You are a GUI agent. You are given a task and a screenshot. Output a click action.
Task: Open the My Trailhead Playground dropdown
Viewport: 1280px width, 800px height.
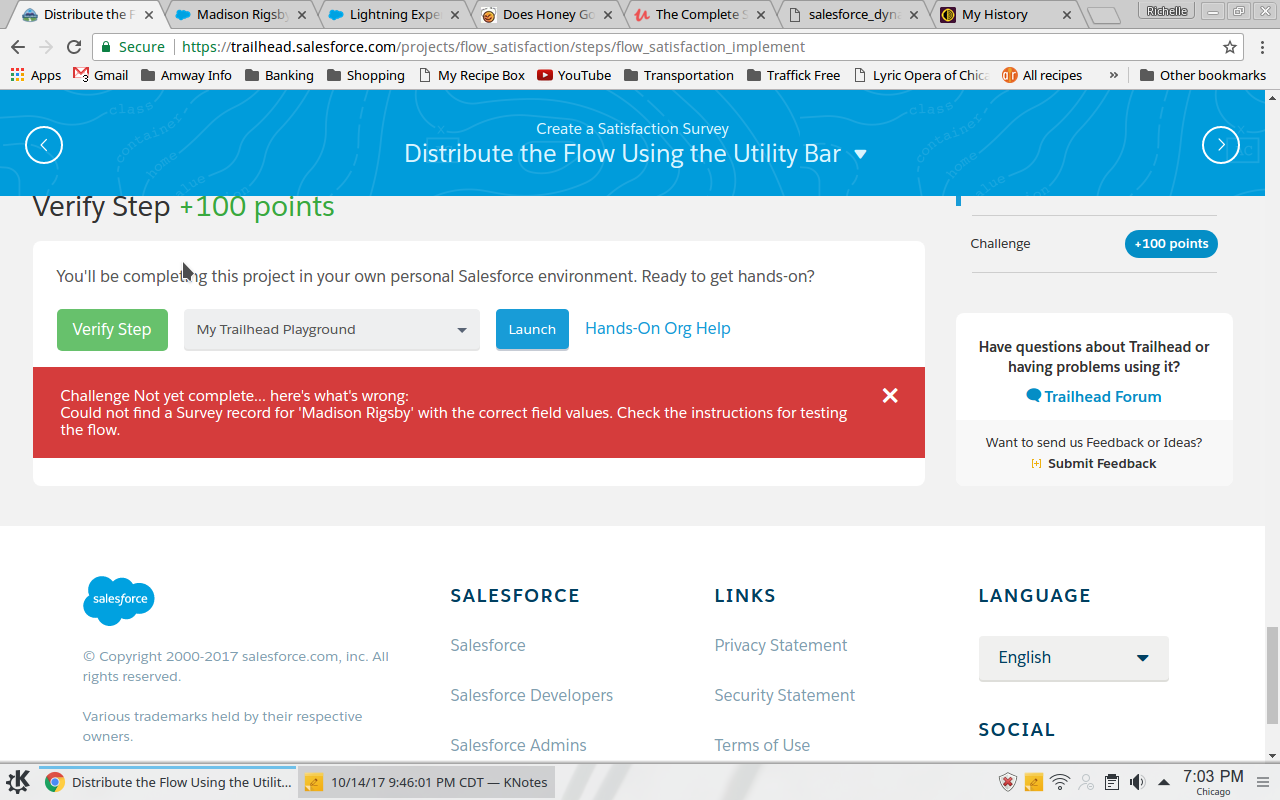(x=331, y=329)
